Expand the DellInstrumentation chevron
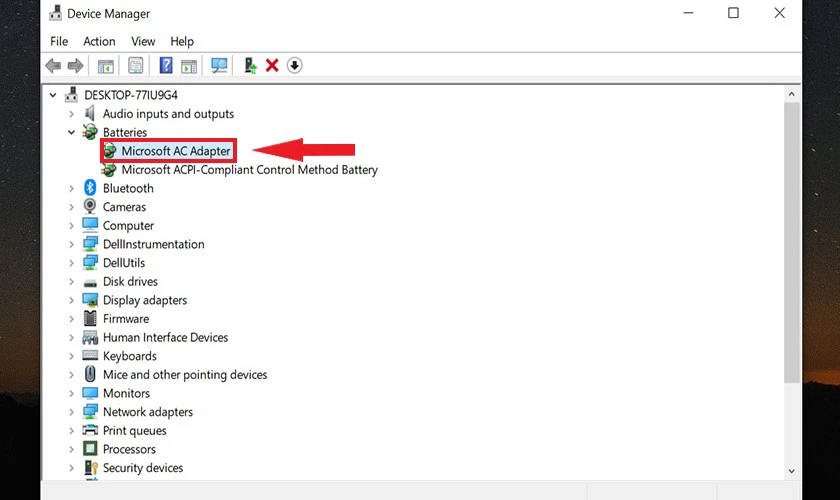 [x=71, y=244]
